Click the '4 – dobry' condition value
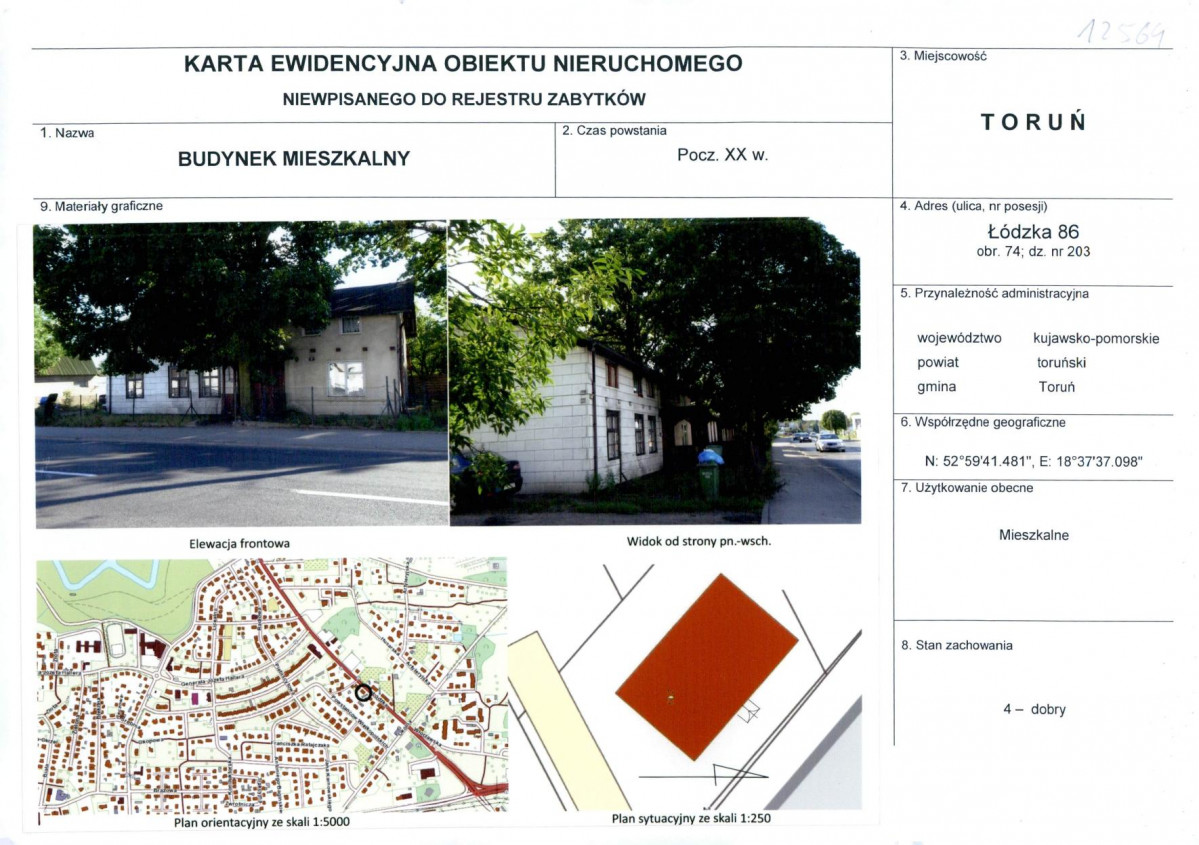This screenshot has height=845, width=1199. tap(1034, 710)
